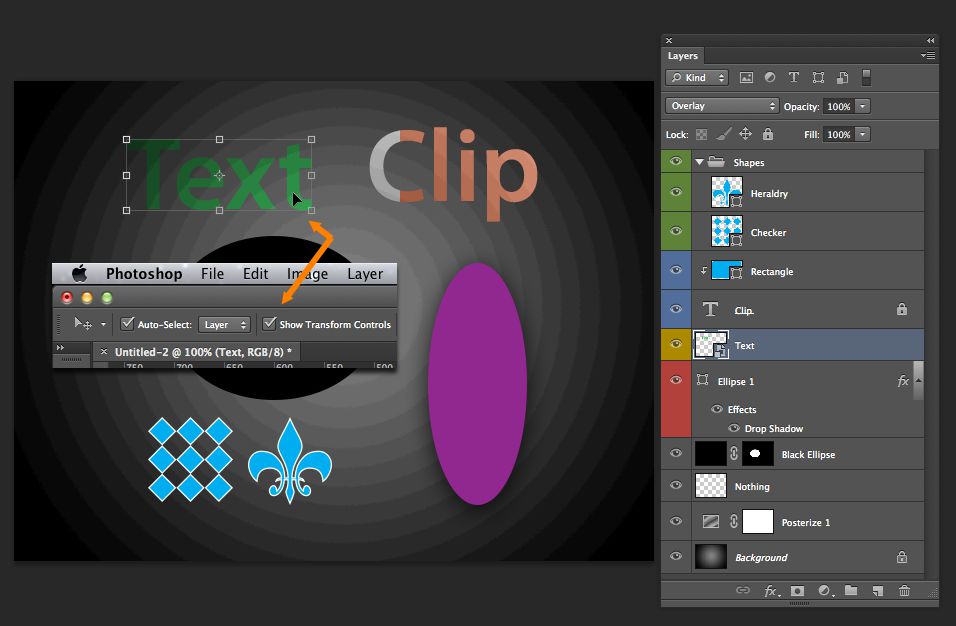Click the pixel layer filter icon

(x=746, y=78)
